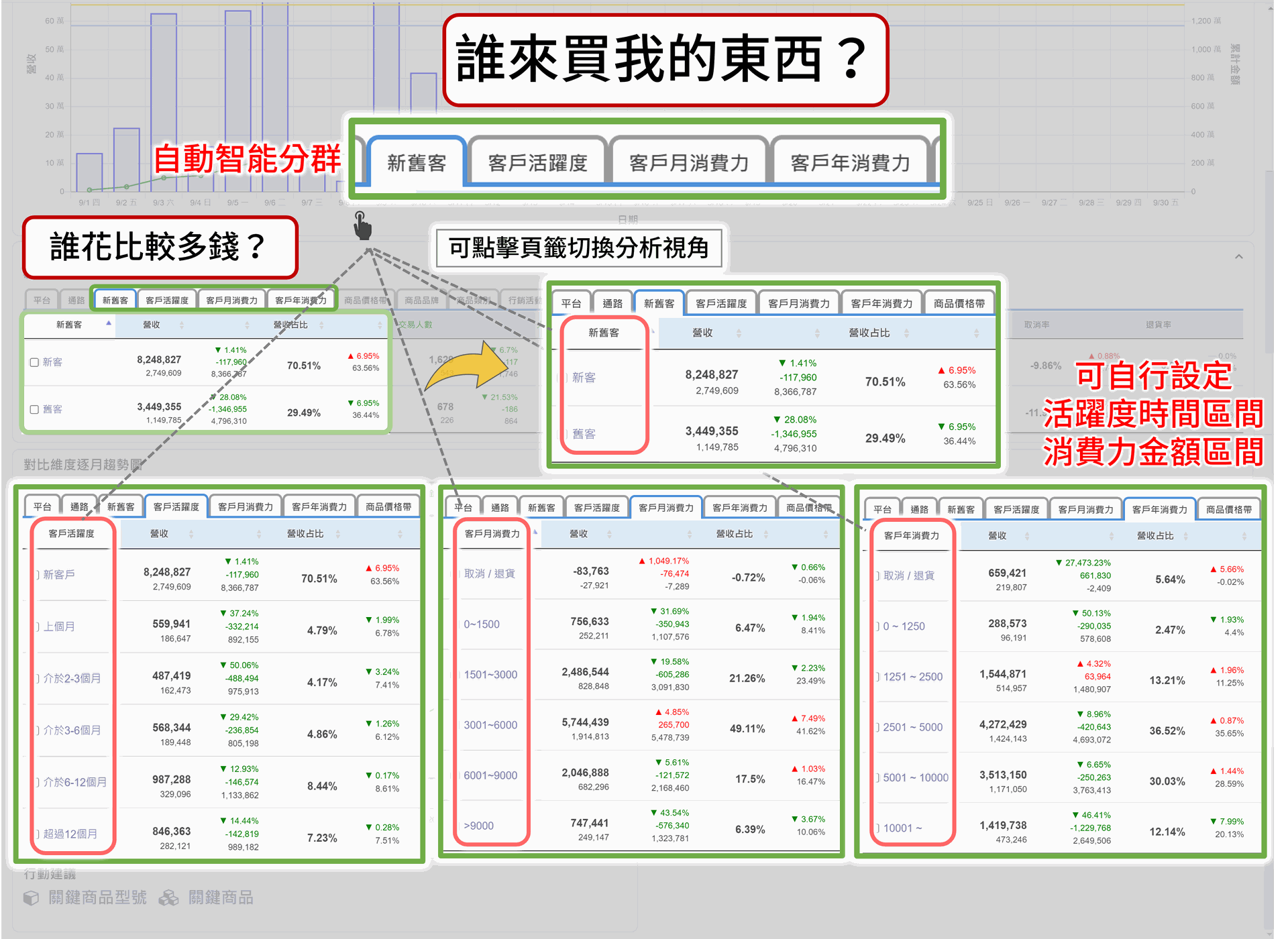Open the 上個月 row in 客戶活躍度 table
The image size is (1288, 939).
pyautogui.click(x=59, y=626)
